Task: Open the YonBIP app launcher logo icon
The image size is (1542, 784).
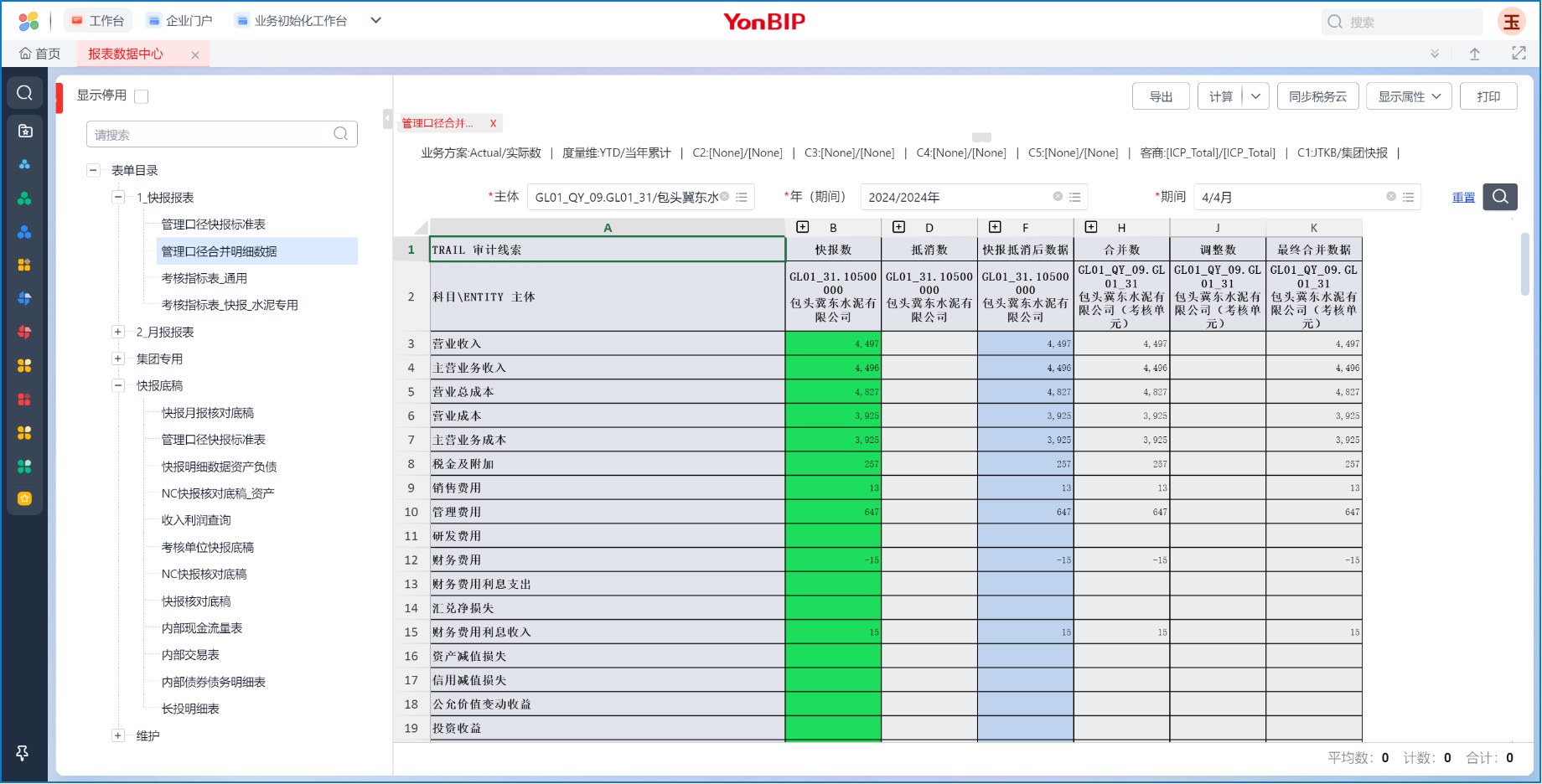Action: point(28,21)
